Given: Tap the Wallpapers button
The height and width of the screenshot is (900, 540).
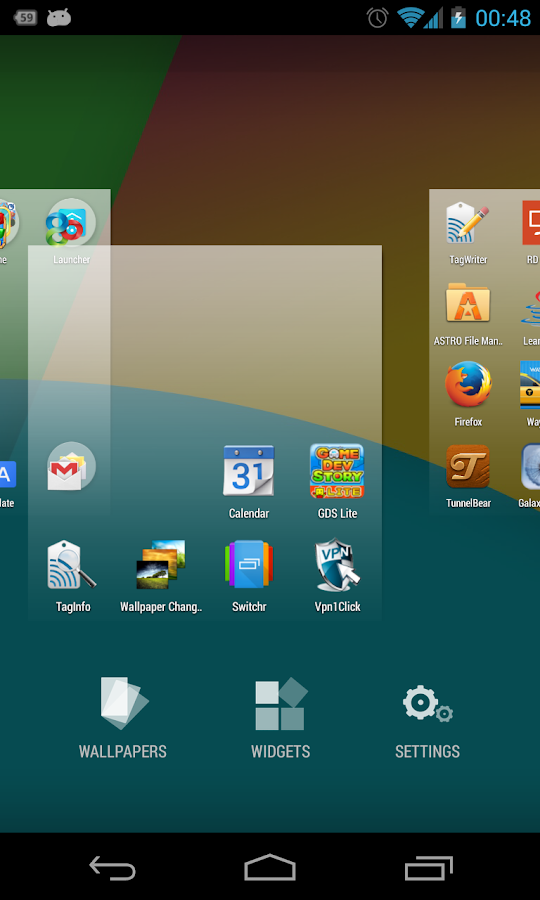Looking at the screenshot, I should 122,719.
